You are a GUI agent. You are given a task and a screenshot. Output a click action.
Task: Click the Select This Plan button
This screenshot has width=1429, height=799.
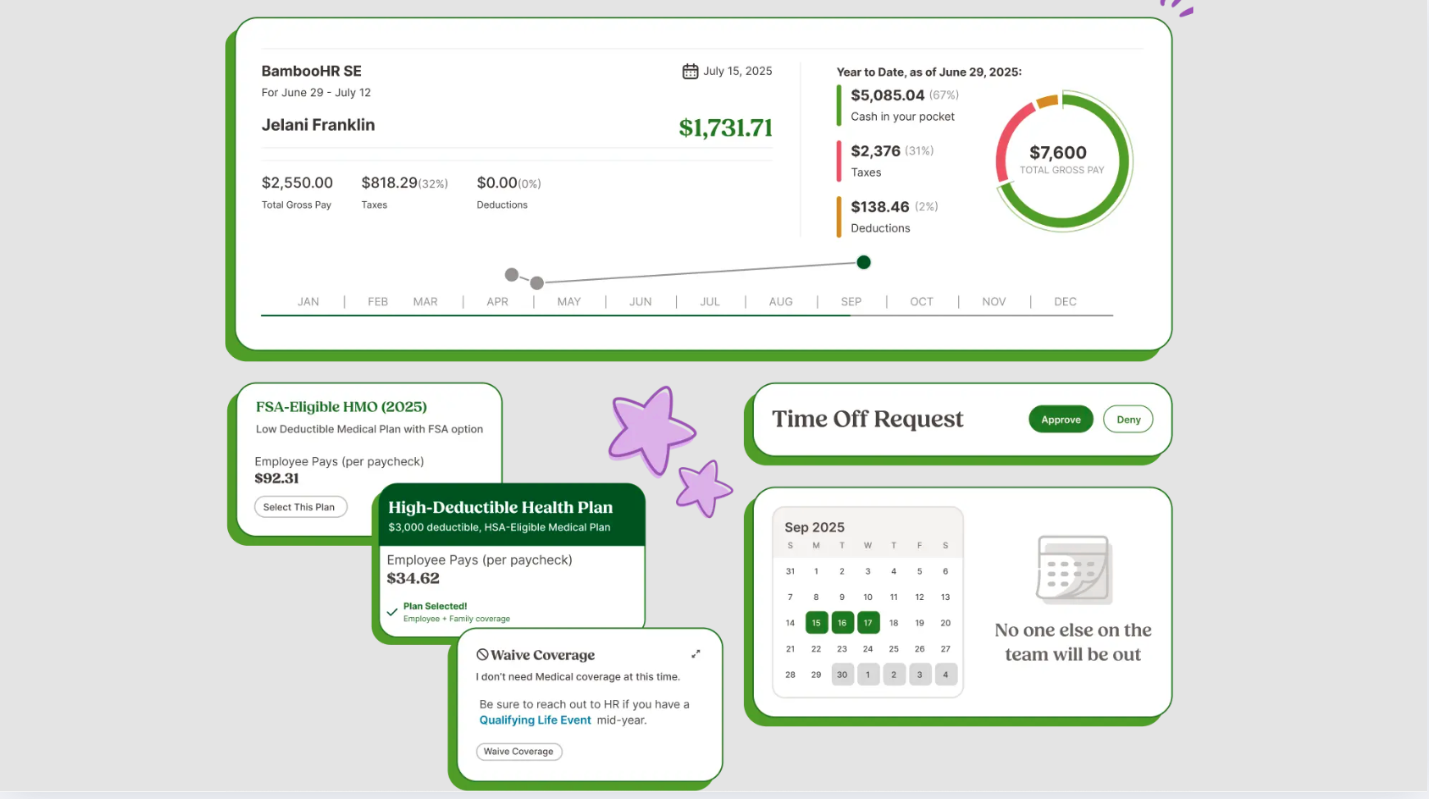(x=300, y=507)
